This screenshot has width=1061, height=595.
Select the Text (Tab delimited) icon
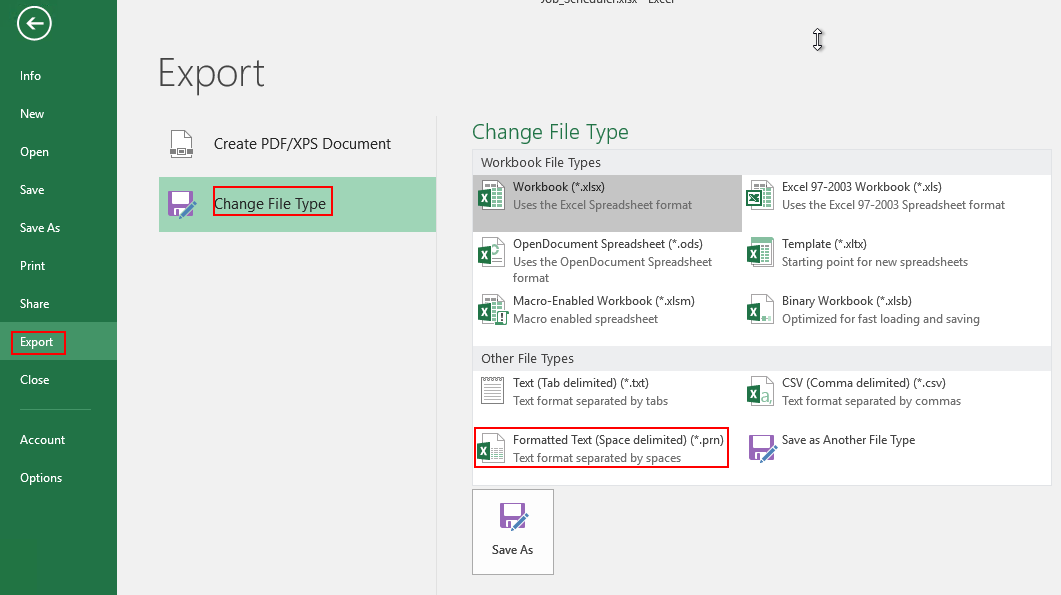pyautogui.click(x=492, y=391)
